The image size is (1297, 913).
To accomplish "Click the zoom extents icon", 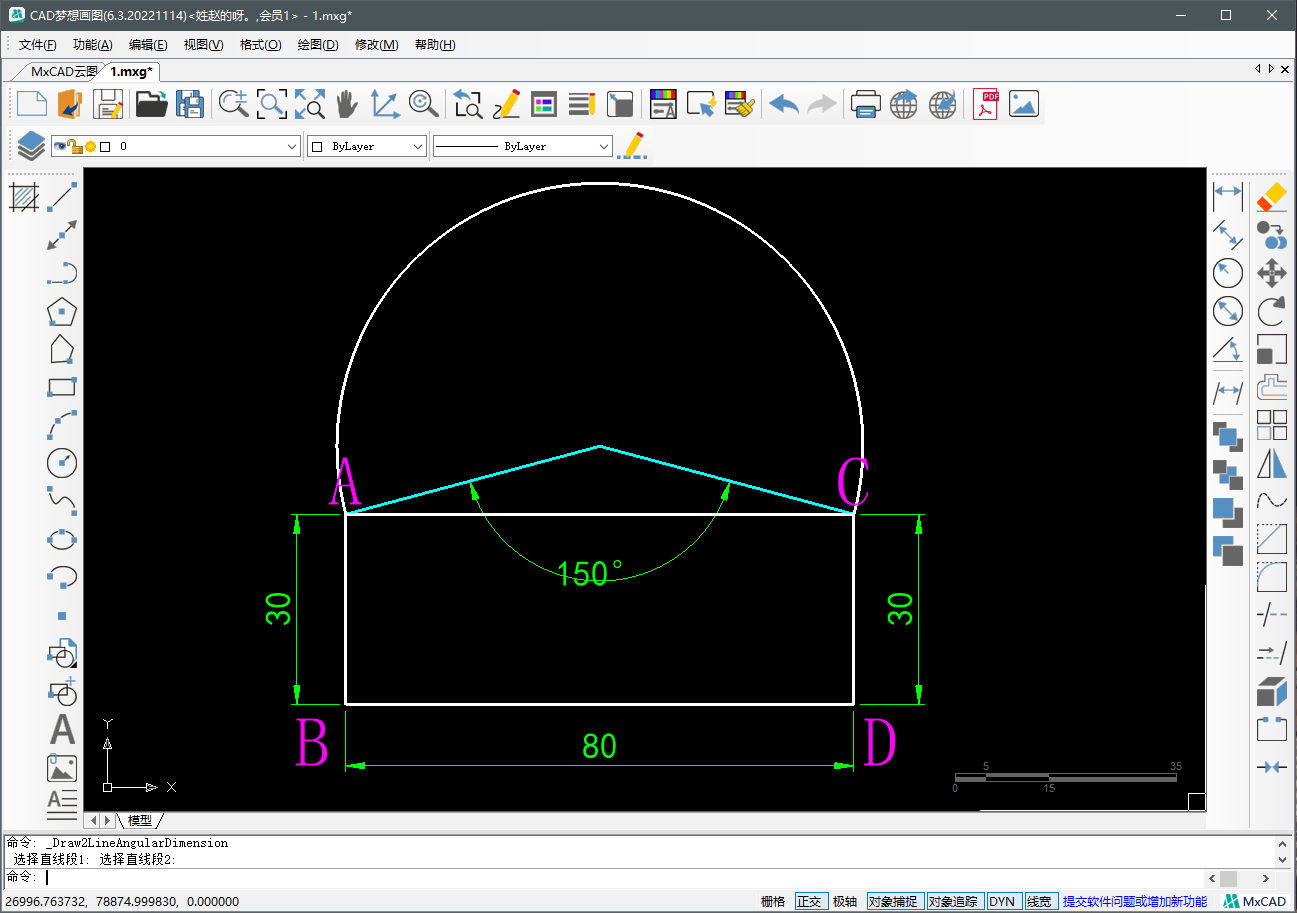I will [x=310, y=104].
